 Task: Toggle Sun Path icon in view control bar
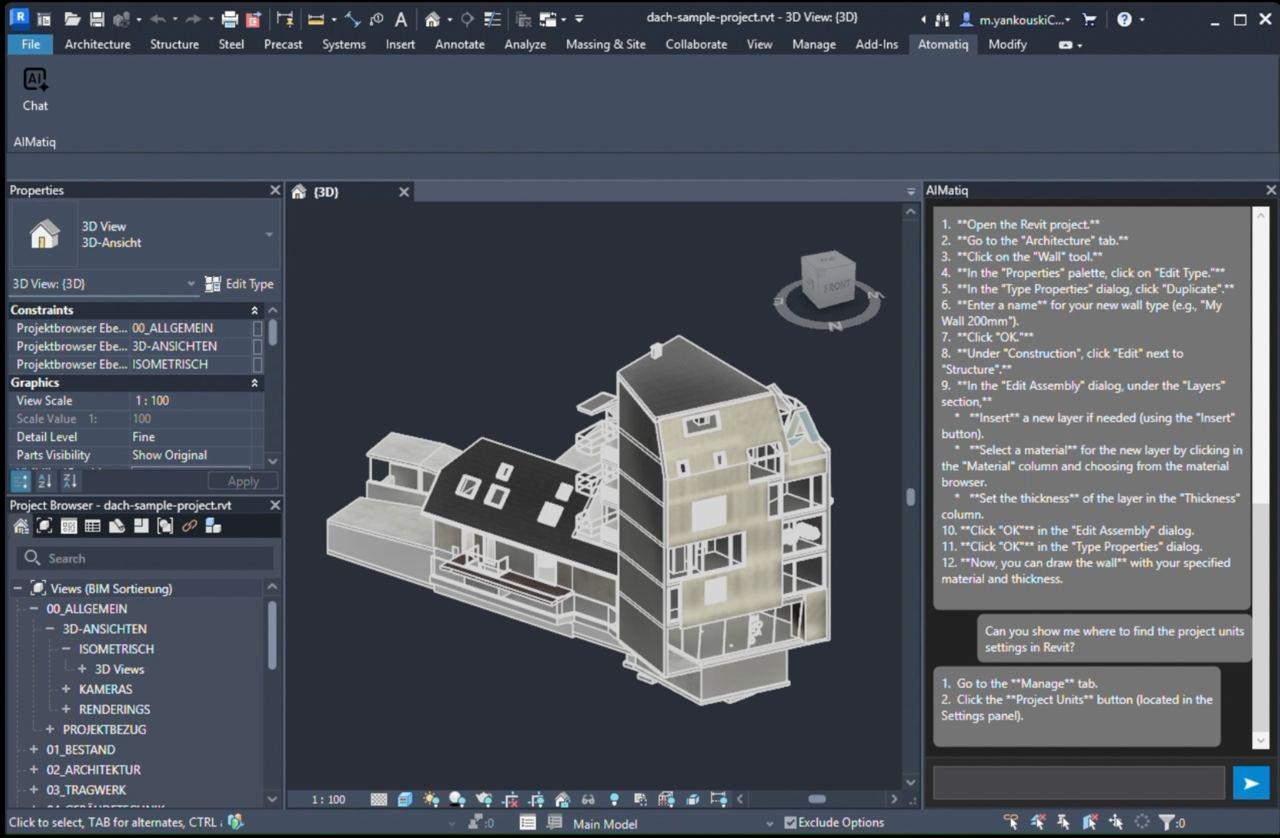[431, 799]
